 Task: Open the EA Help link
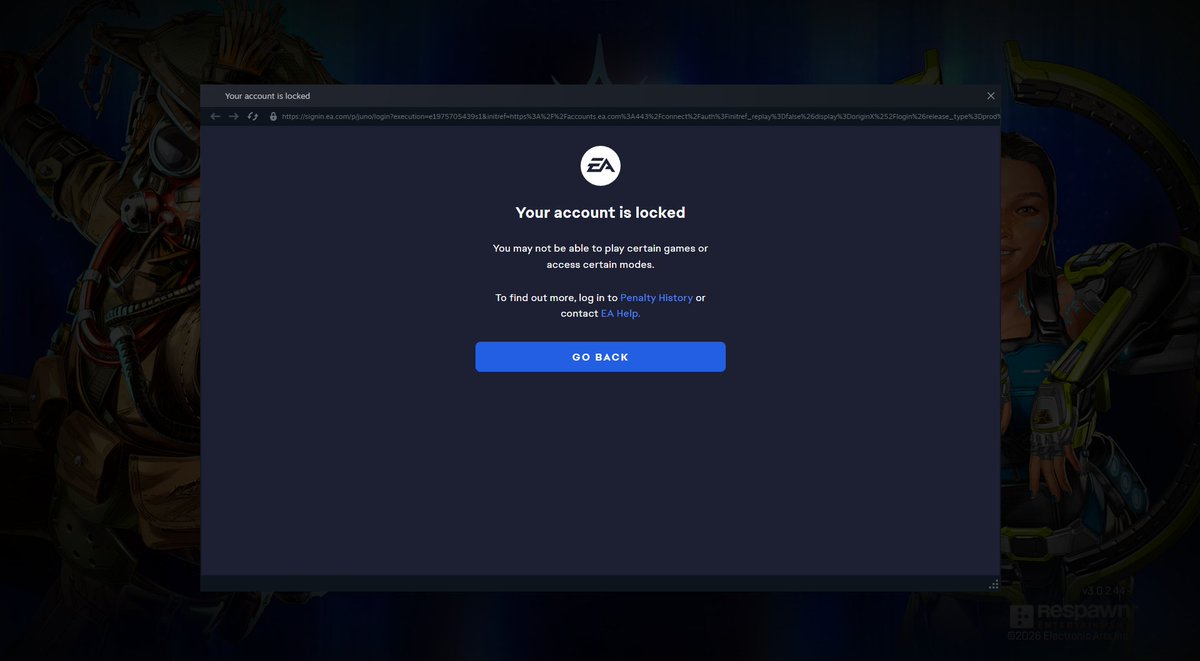[x=620, y=313]
